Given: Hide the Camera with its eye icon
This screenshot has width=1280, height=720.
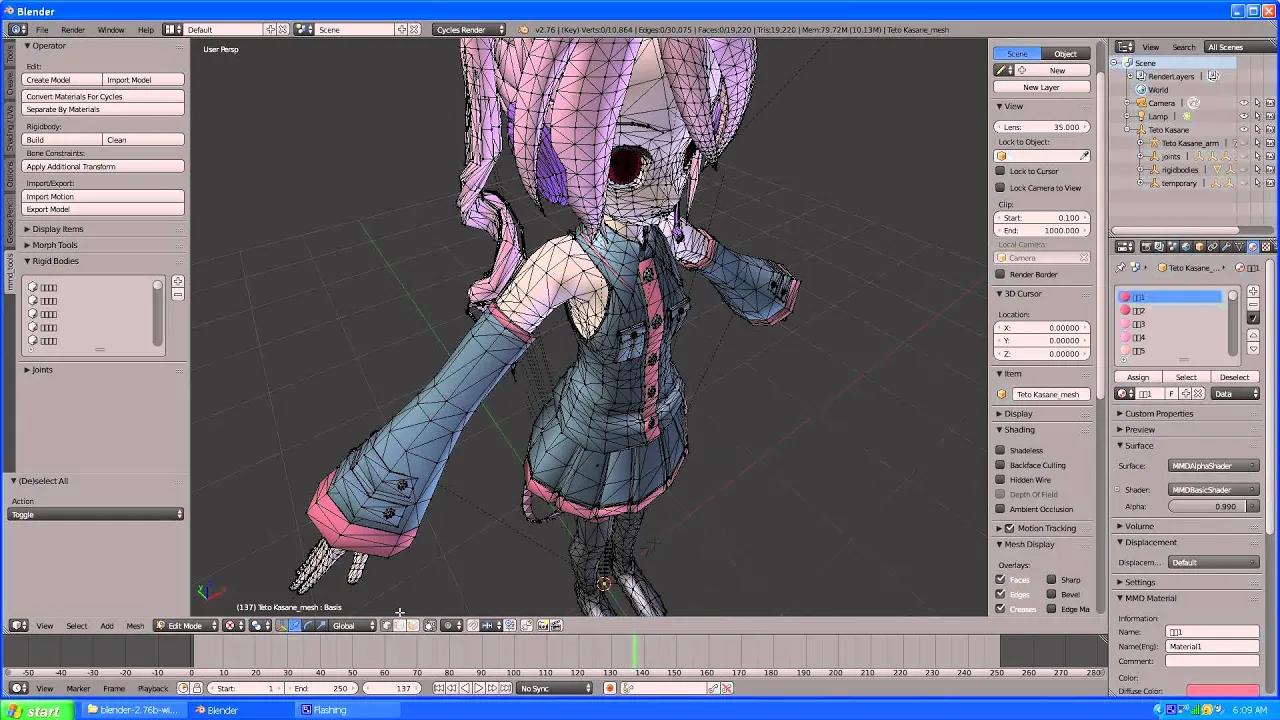Looking at the screenshot, I should click(1244, 103).
